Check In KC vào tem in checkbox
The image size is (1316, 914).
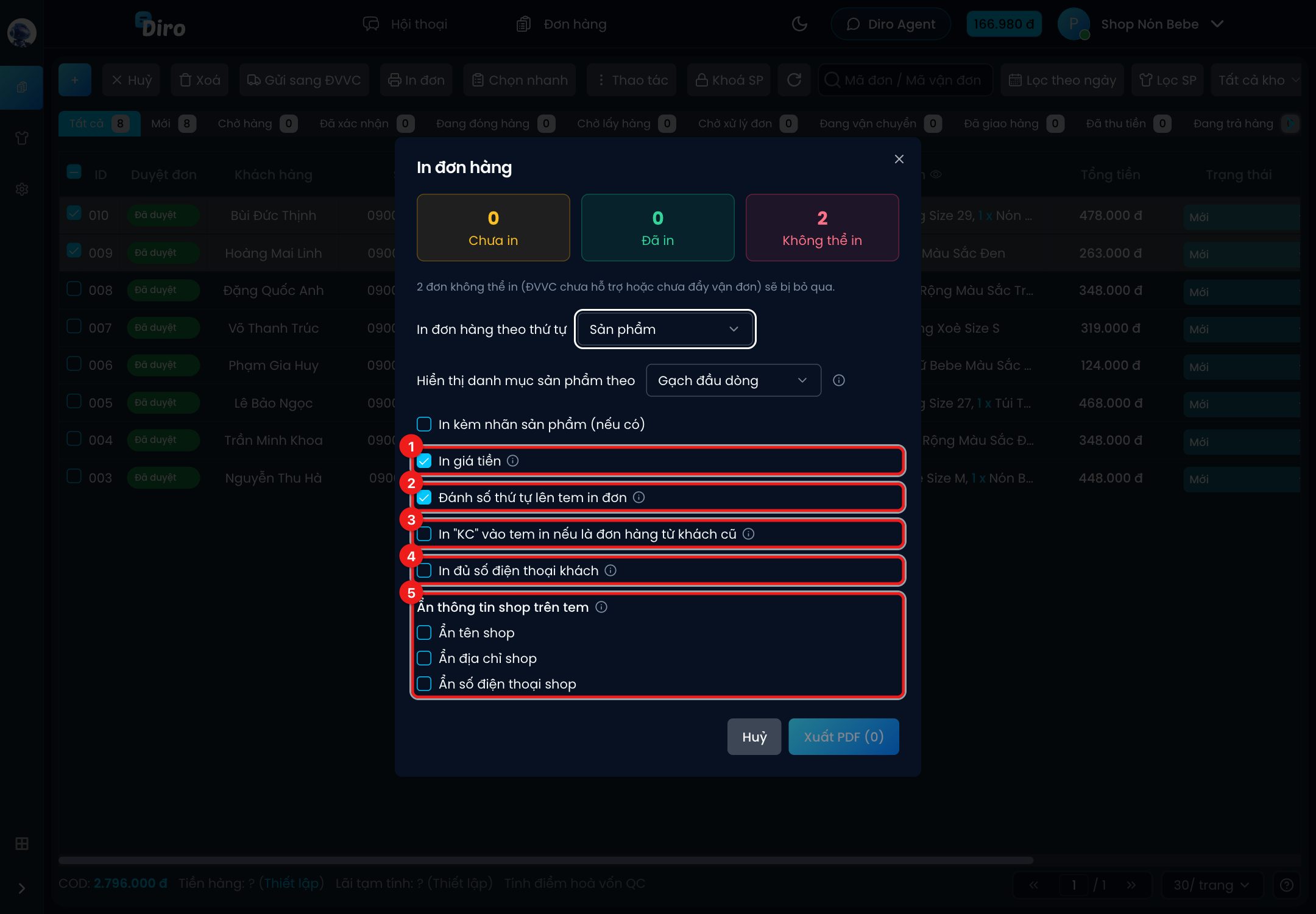coord(424,534)
